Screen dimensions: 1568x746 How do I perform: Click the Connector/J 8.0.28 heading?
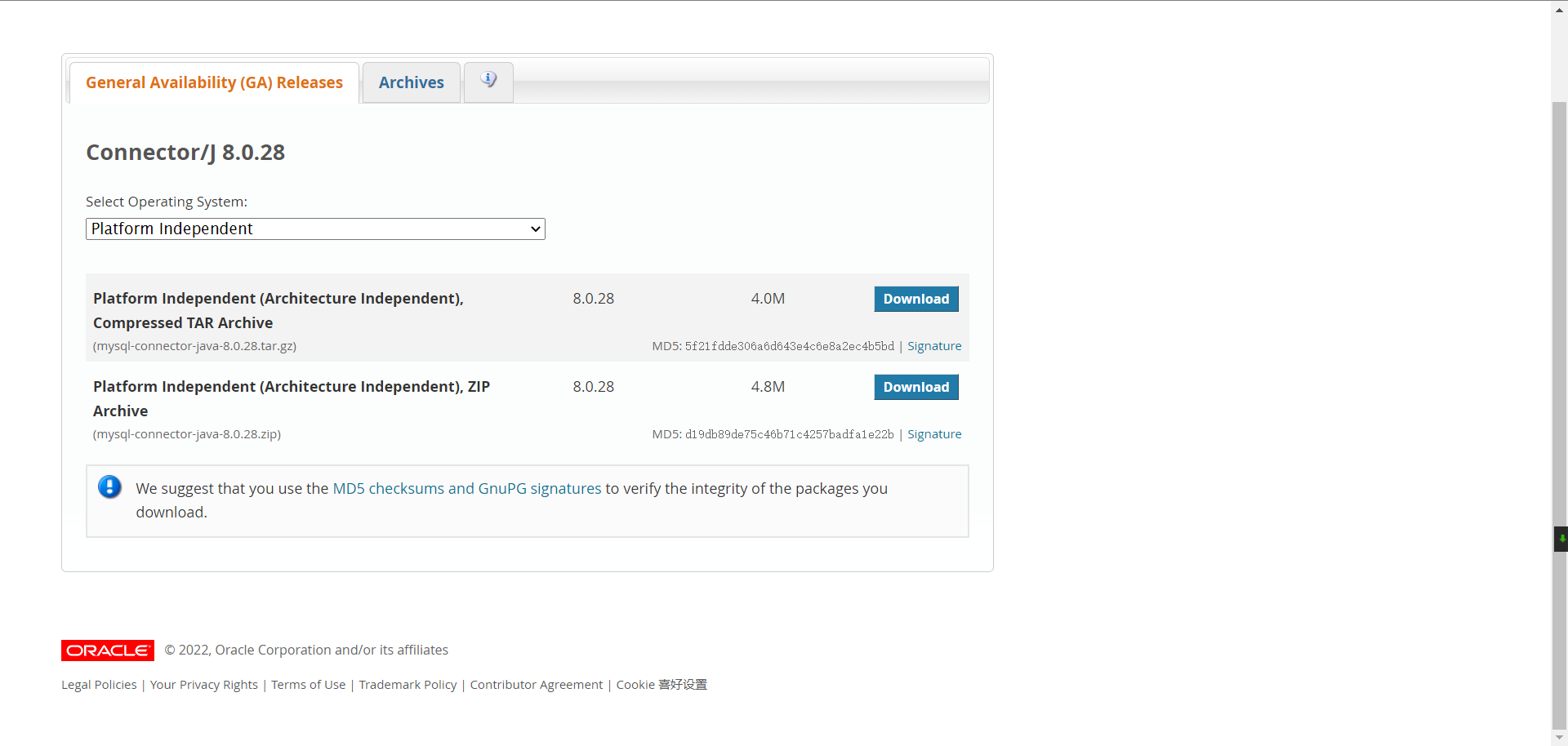(x=185, y=153)
